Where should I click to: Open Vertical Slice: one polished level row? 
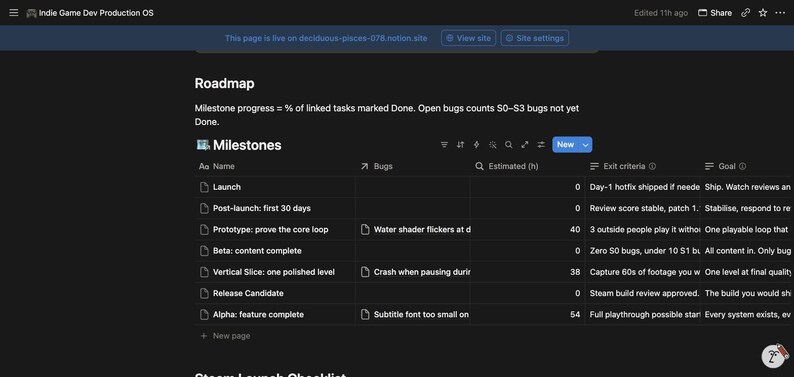273,272
